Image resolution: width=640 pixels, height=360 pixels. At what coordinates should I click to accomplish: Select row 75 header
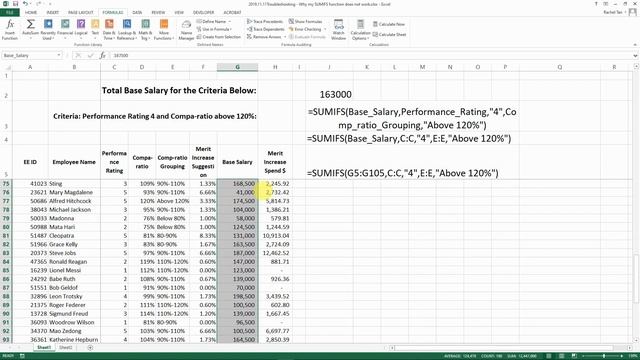(6, 184)
